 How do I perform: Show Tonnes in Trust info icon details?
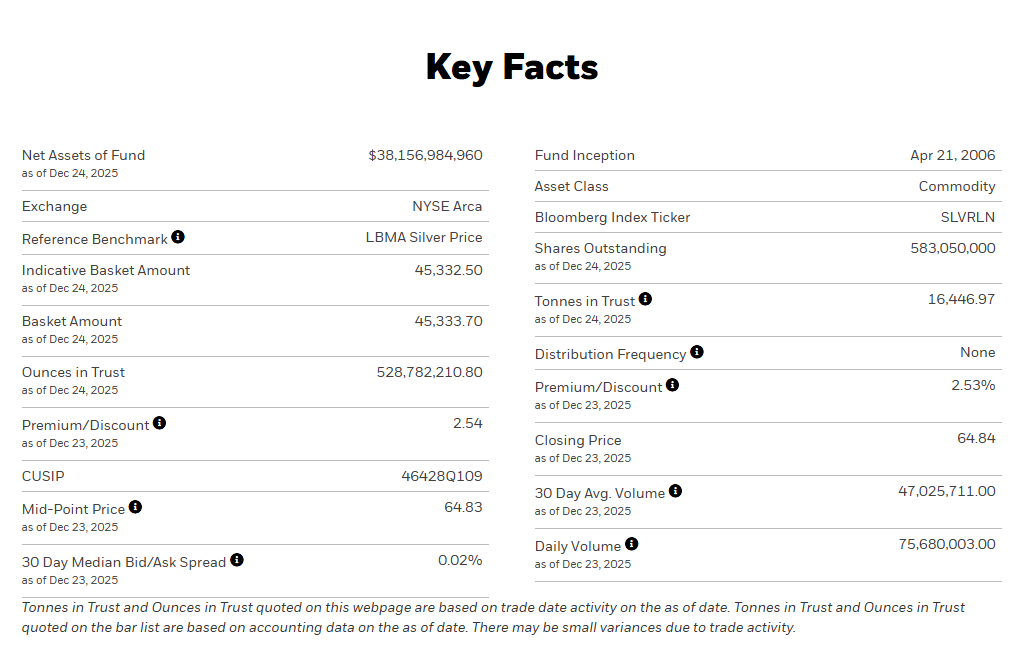click(646, 299)
